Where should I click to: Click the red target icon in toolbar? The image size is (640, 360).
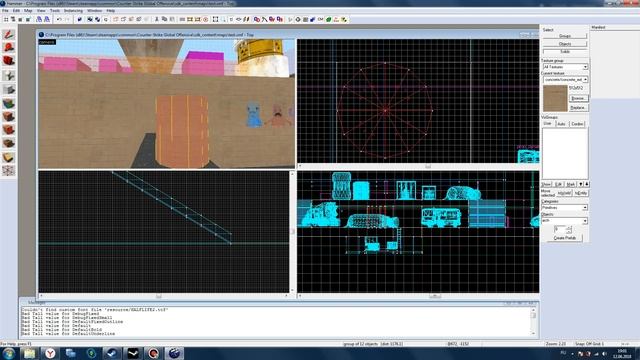click(x=206, y=19)
